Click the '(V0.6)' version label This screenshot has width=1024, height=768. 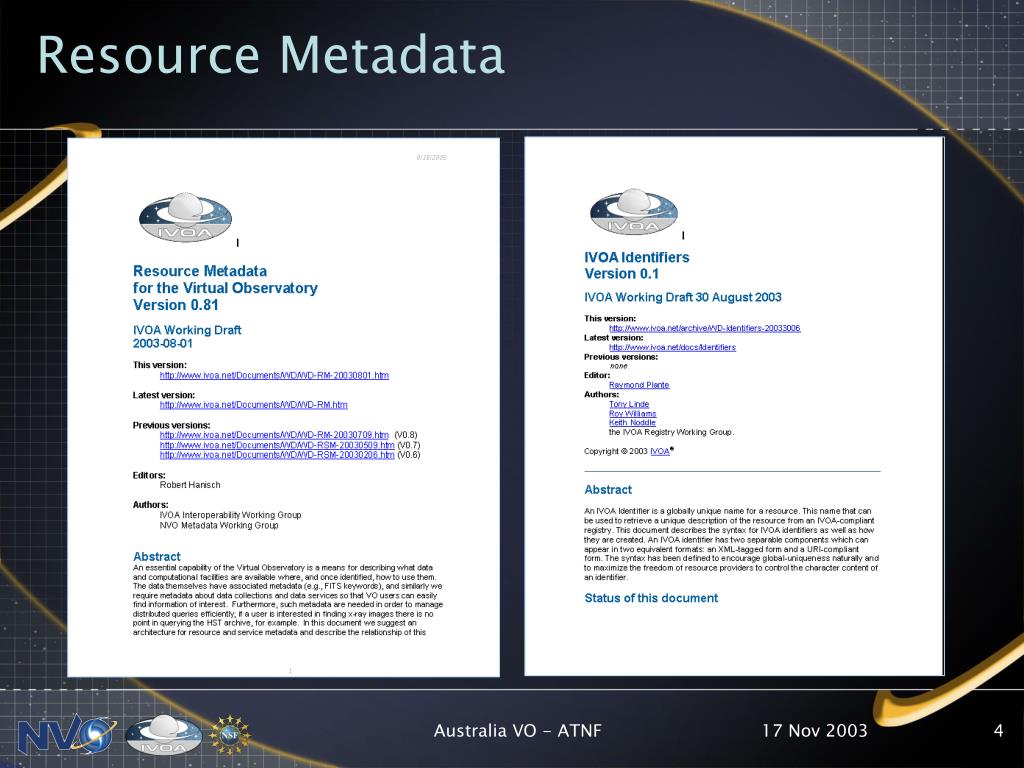click(x=409, y=455)
